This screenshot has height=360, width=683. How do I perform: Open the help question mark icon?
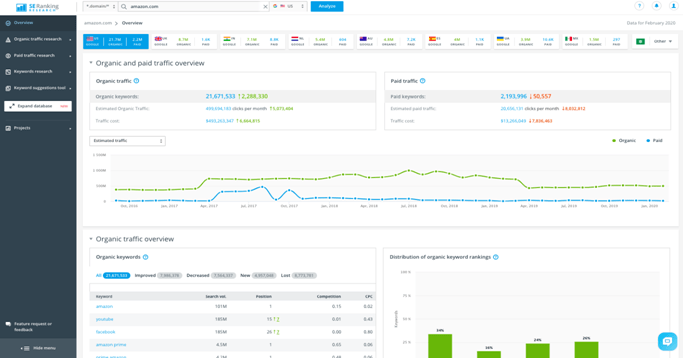pyautogui.click(x=639, y=6)
